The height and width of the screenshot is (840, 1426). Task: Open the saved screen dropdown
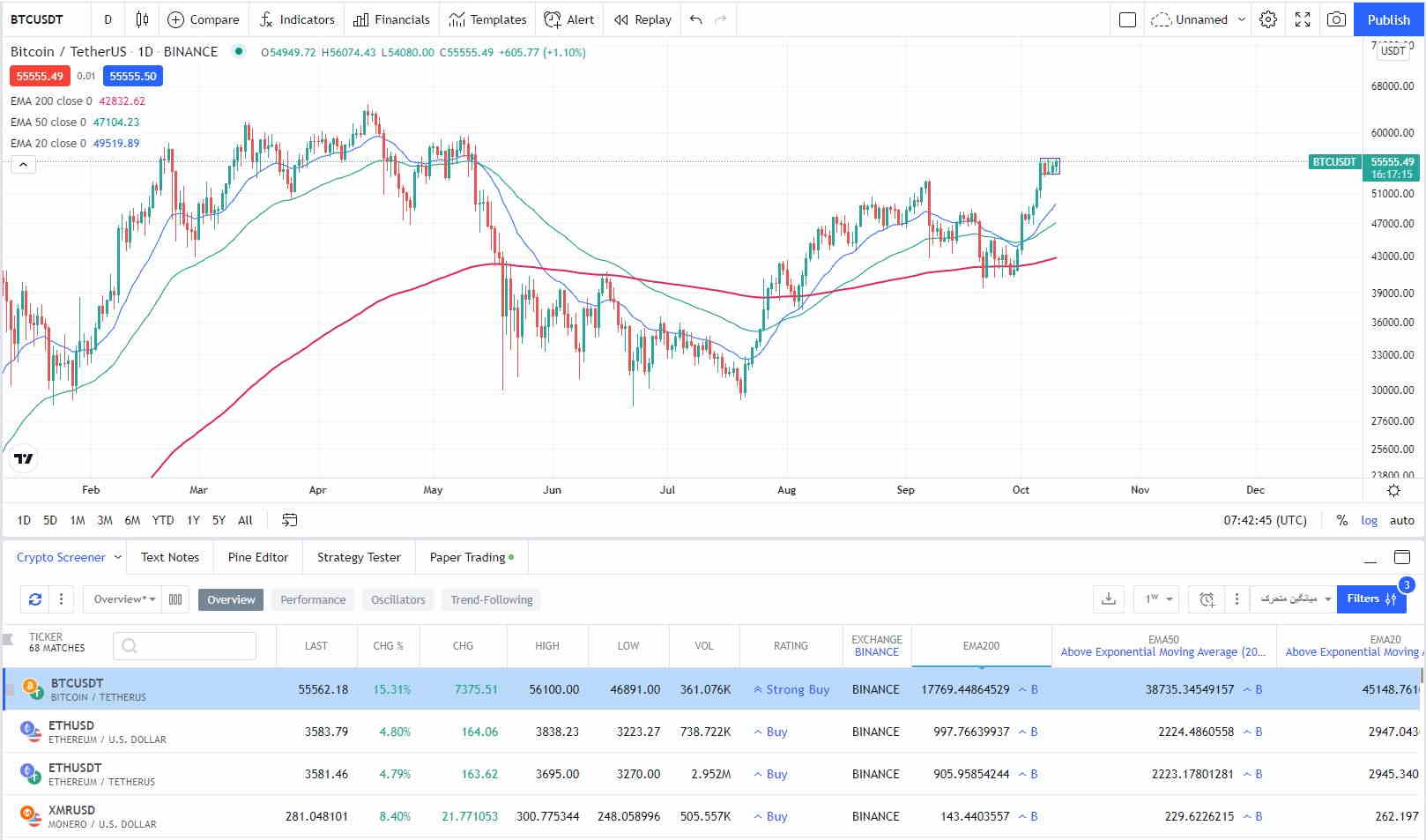coord(1294,599)
